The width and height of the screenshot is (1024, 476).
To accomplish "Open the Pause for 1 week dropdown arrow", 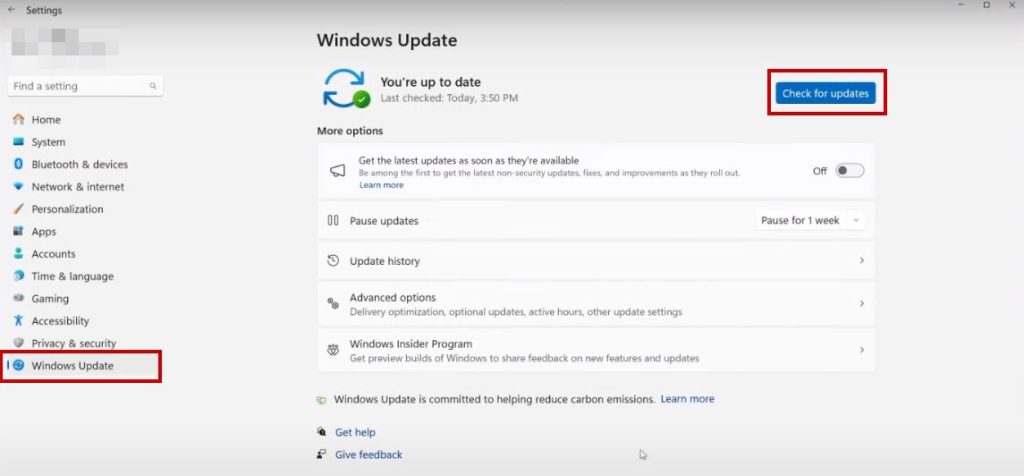I will pos(856,221).
